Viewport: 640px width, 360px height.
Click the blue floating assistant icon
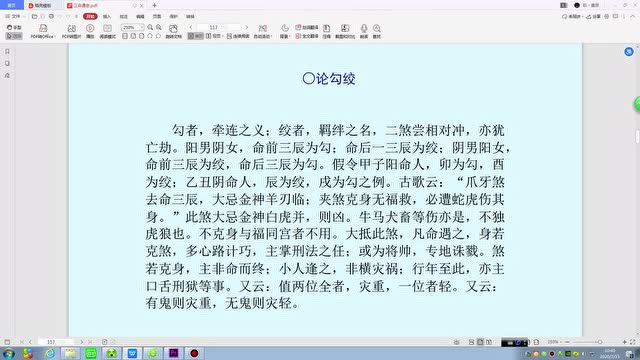pyautogui.click(x=629, y=51)
